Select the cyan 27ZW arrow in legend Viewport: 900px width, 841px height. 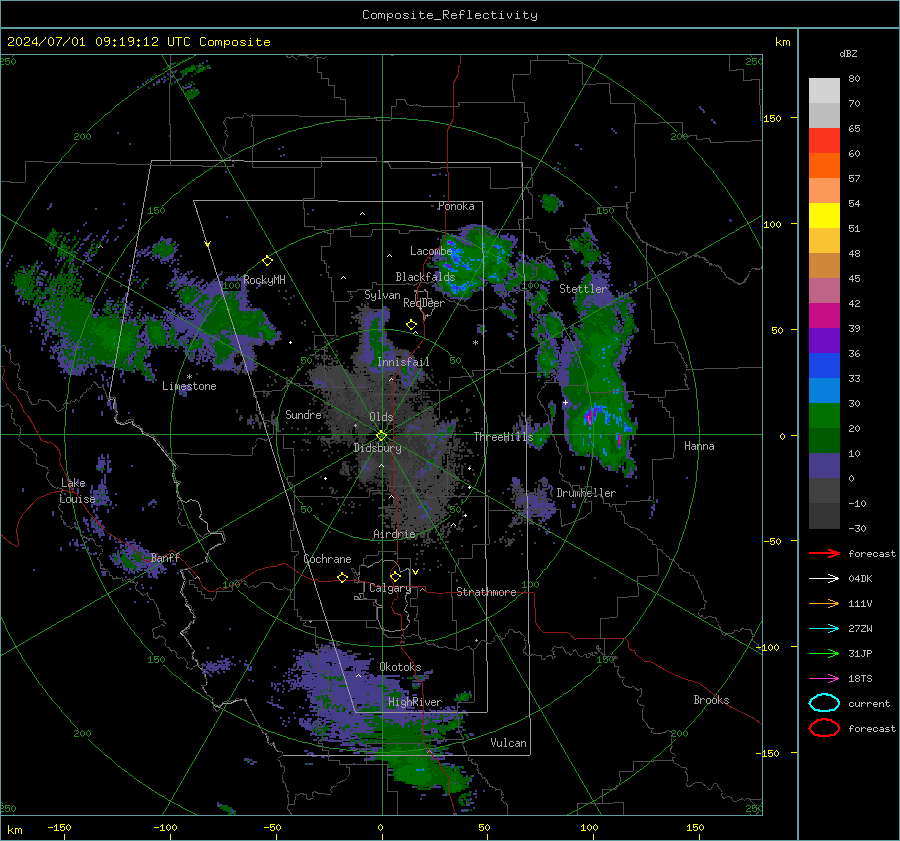pos(824,629)
